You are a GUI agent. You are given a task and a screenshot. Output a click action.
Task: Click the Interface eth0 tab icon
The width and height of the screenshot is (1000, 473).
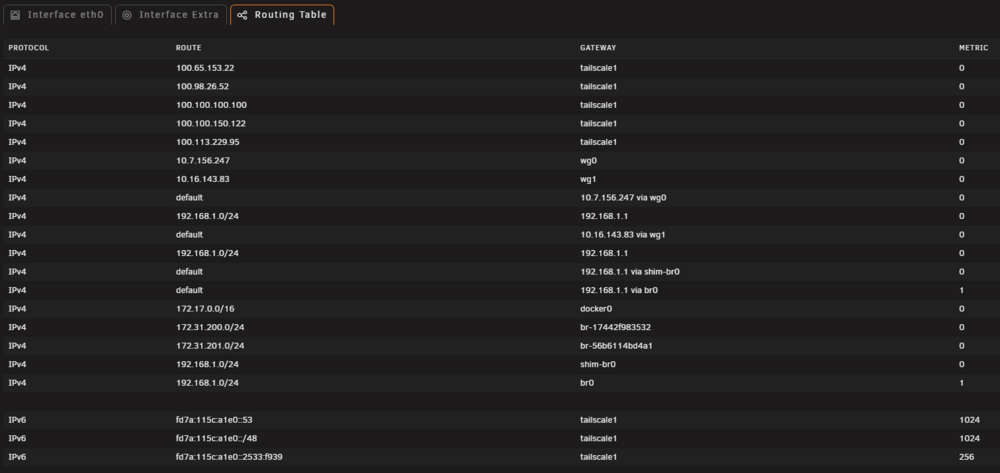[x=15, y=15]
